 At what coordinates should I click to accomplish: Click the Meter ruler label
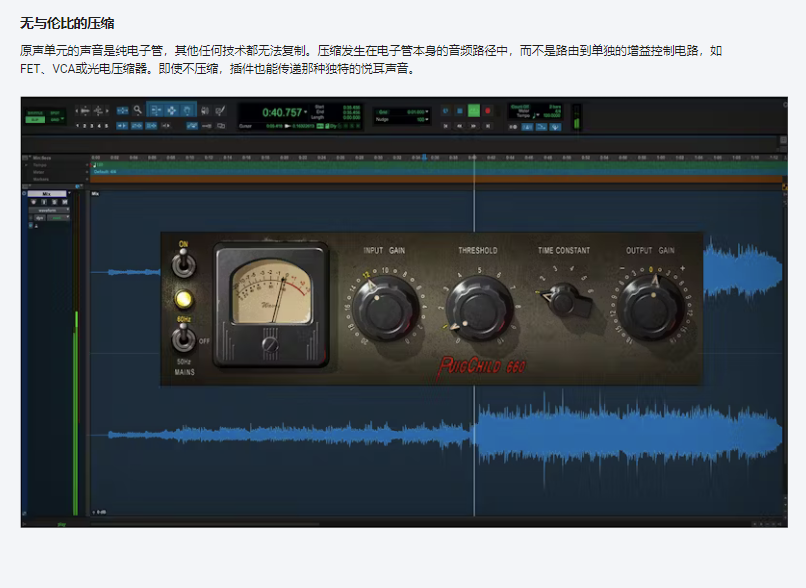click(39, 172)
